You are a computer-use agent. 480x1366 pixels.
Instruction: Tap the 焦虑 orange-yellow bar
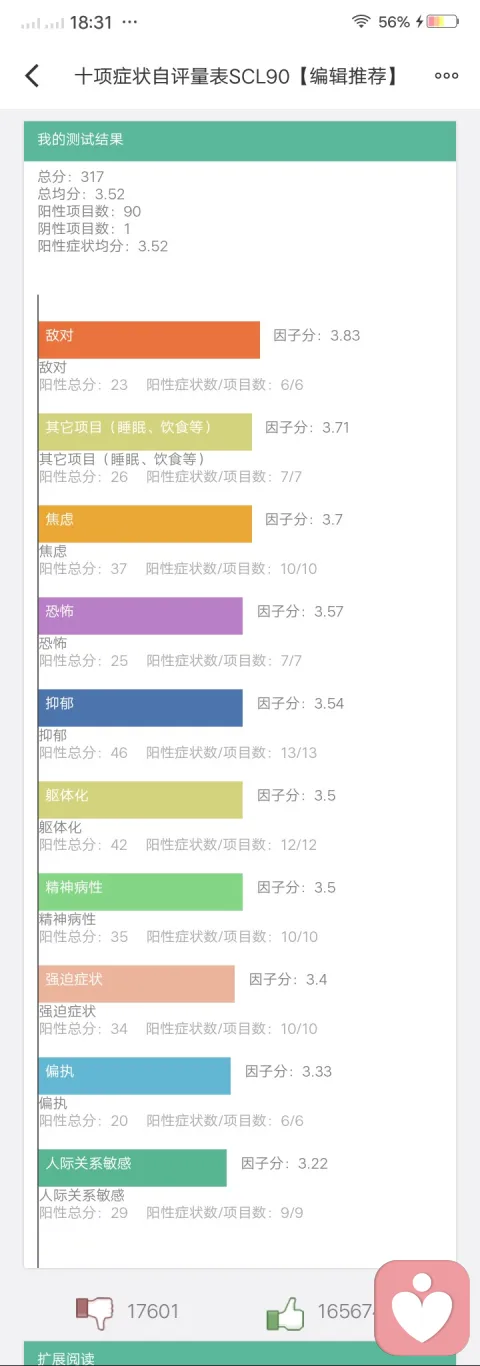click(145, 524)
